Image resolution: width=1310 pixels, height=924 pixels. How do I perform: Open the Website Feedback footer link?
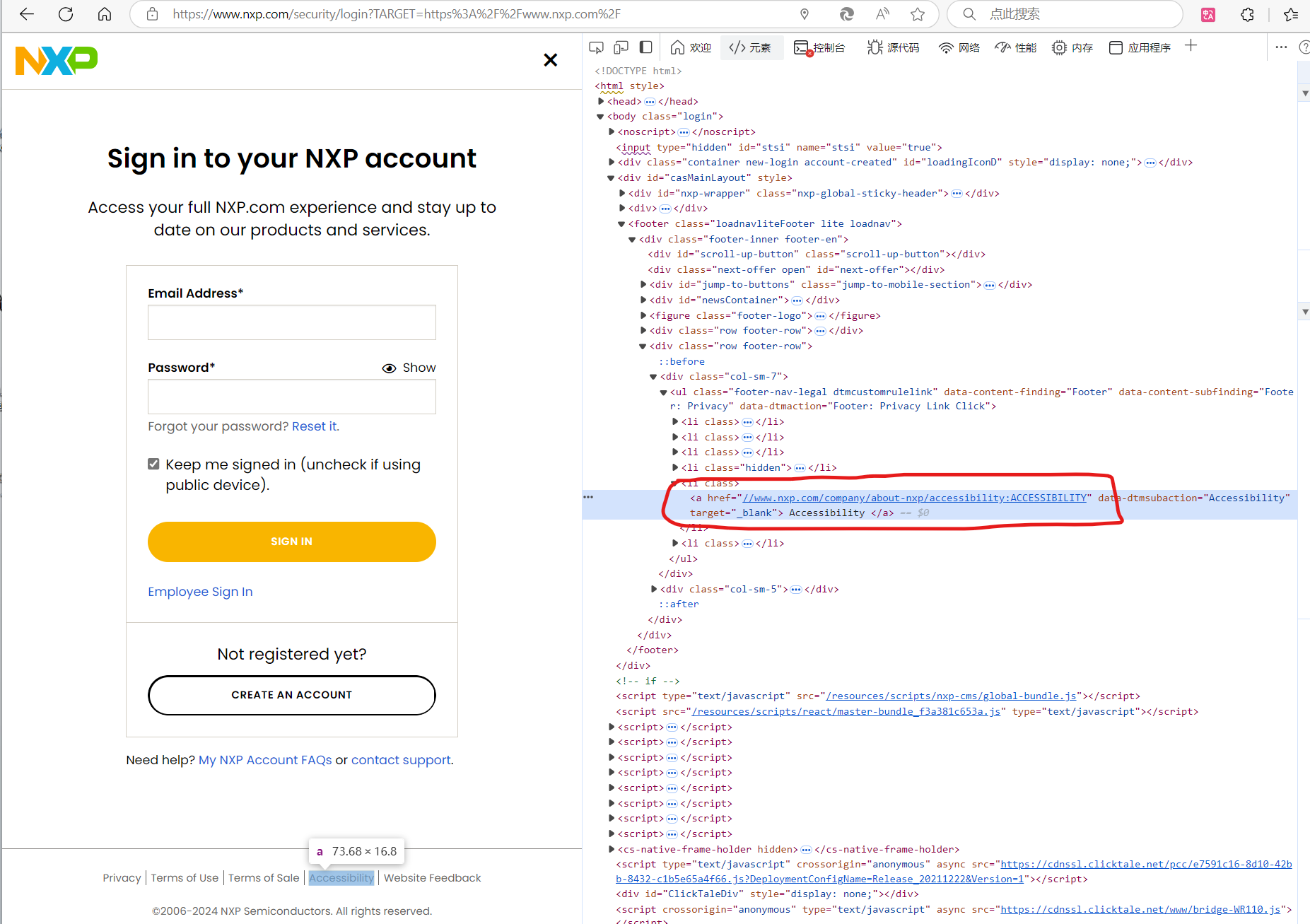(432, 878)
